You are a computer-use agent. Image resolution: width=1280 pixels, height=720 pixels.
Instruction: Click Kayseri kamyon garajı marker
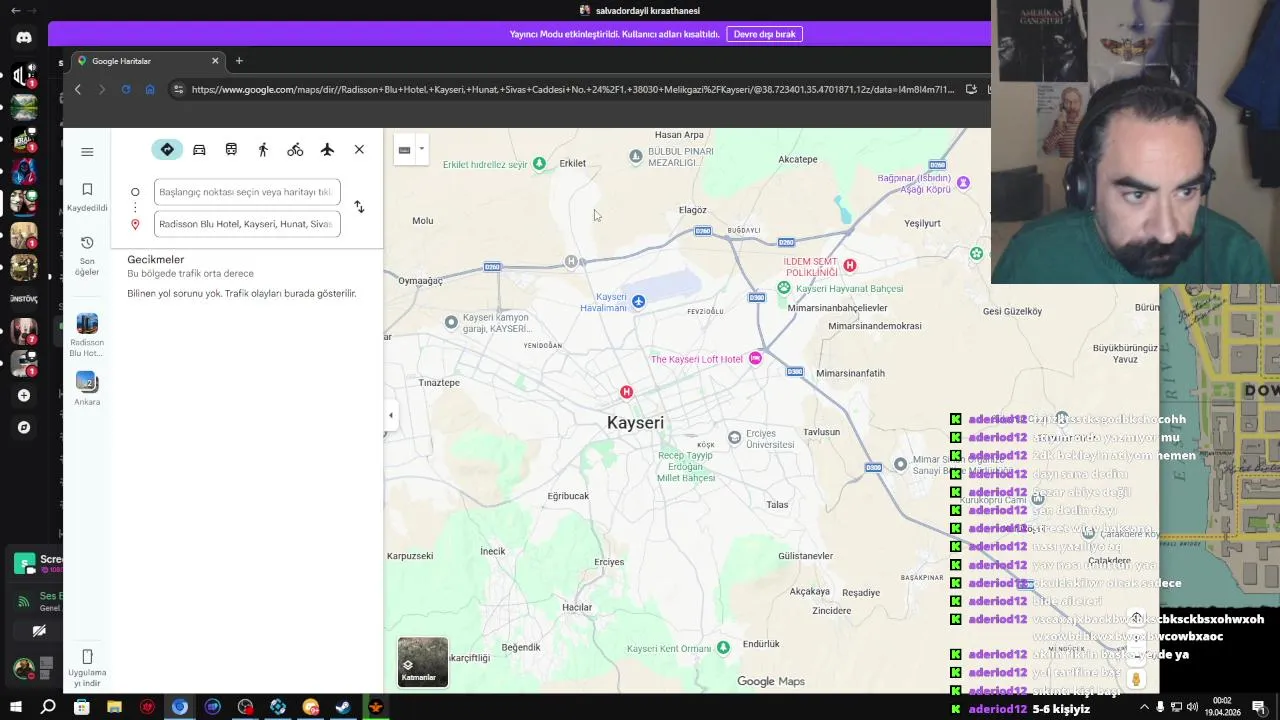451,322
